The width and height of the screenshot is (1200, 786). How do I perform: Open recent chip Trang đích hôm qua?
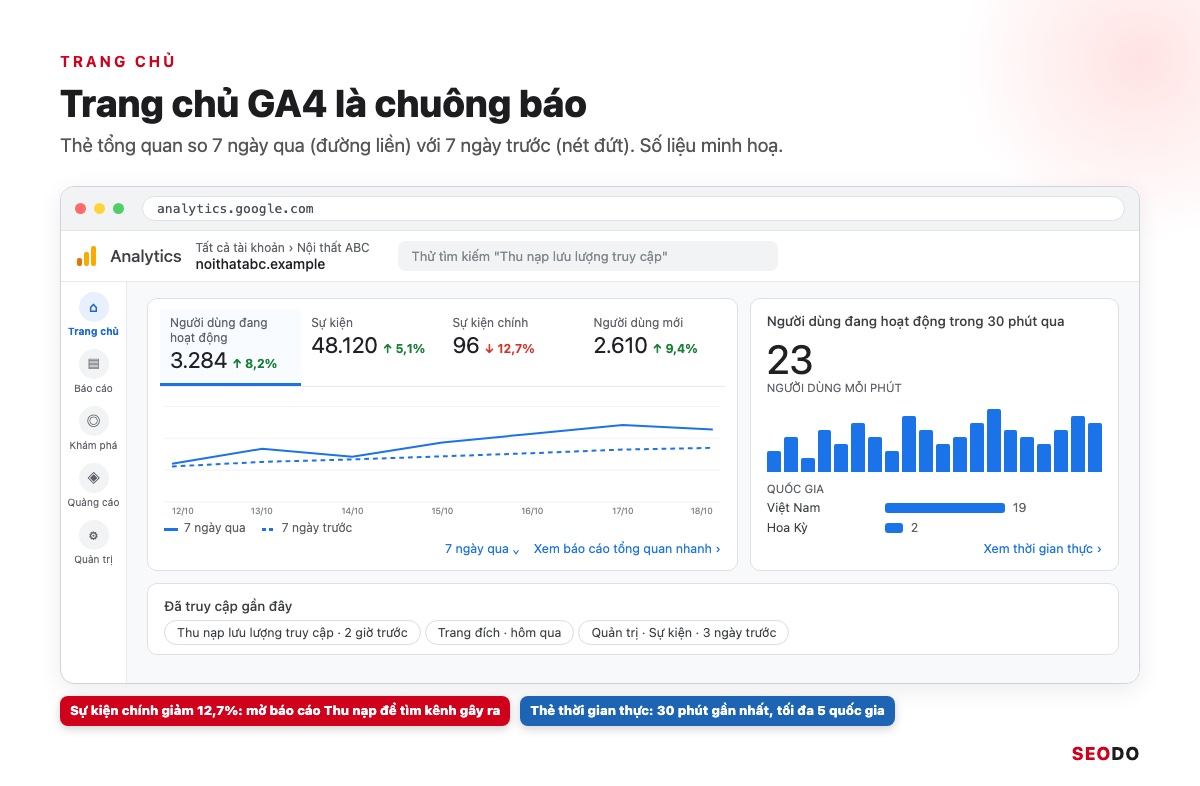tap(500, 633)
